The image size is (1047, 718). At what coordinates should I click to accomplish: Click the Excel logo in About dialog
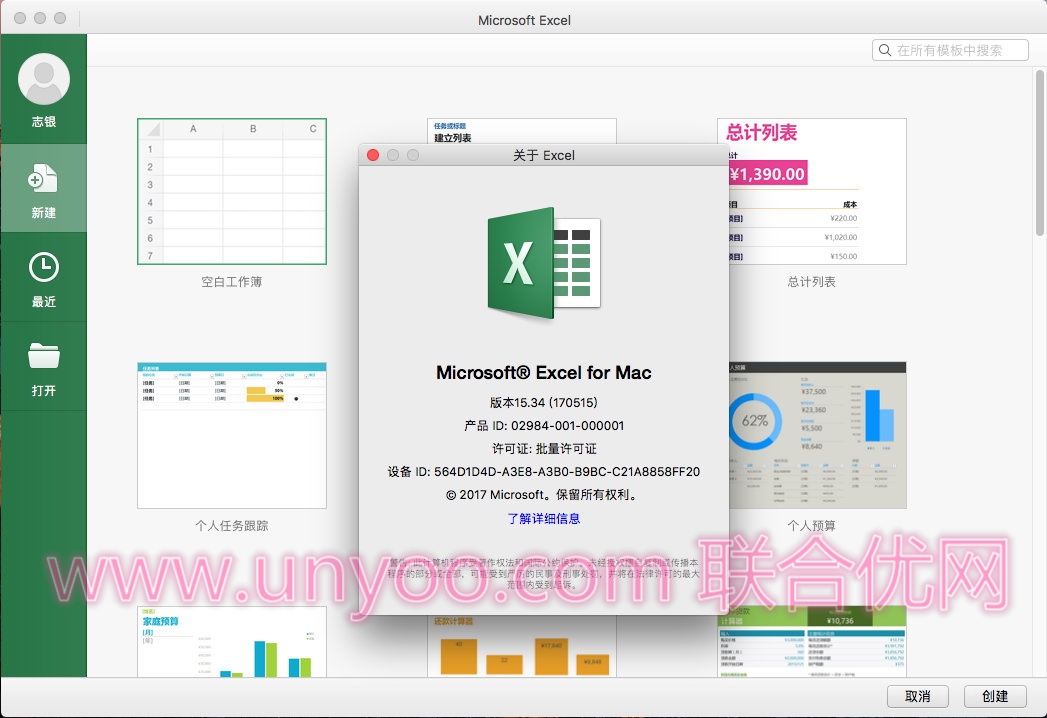coord(544,263)
